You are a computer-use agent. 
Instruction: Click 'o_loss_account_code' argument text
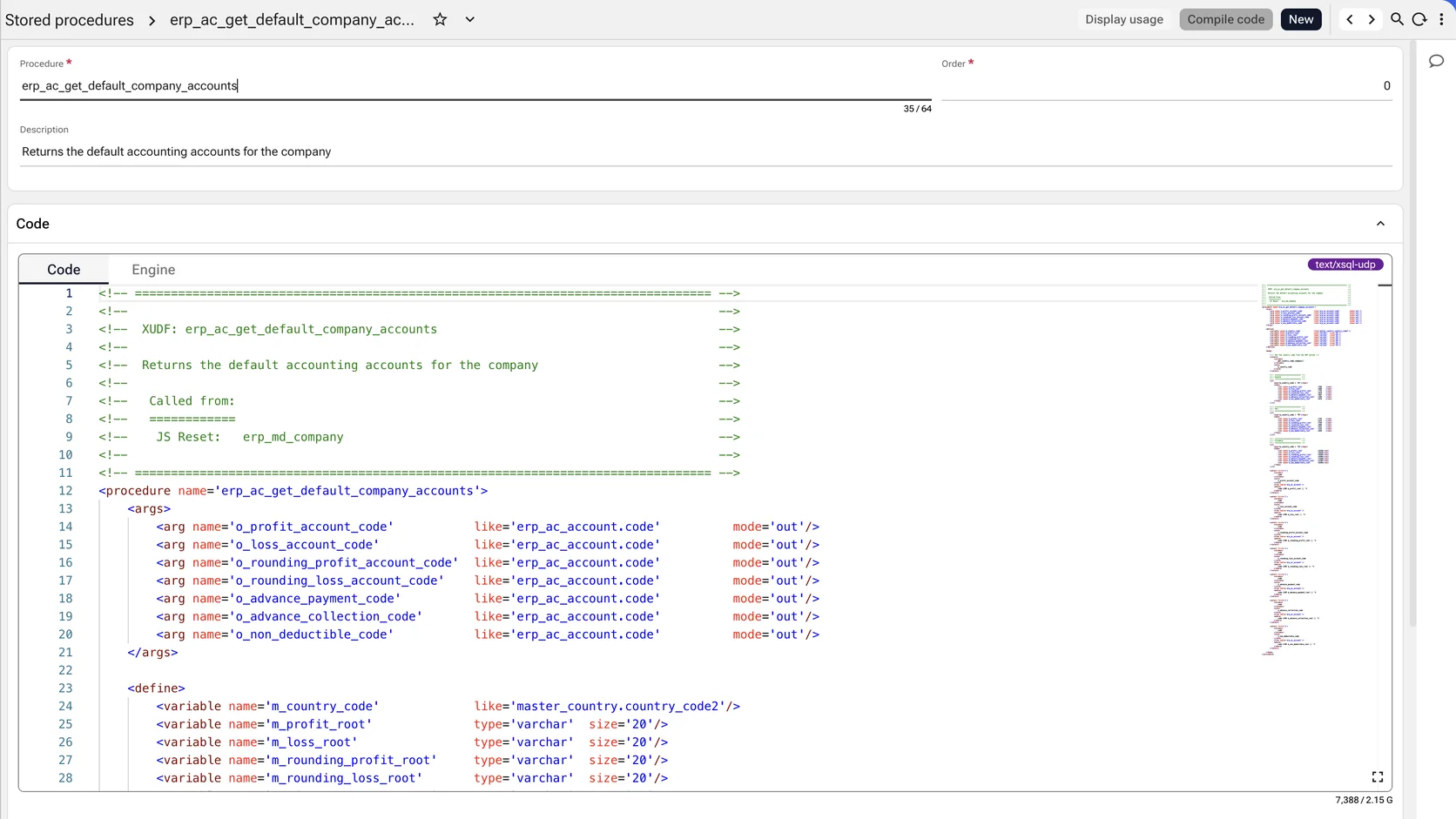tap(304, 545)
